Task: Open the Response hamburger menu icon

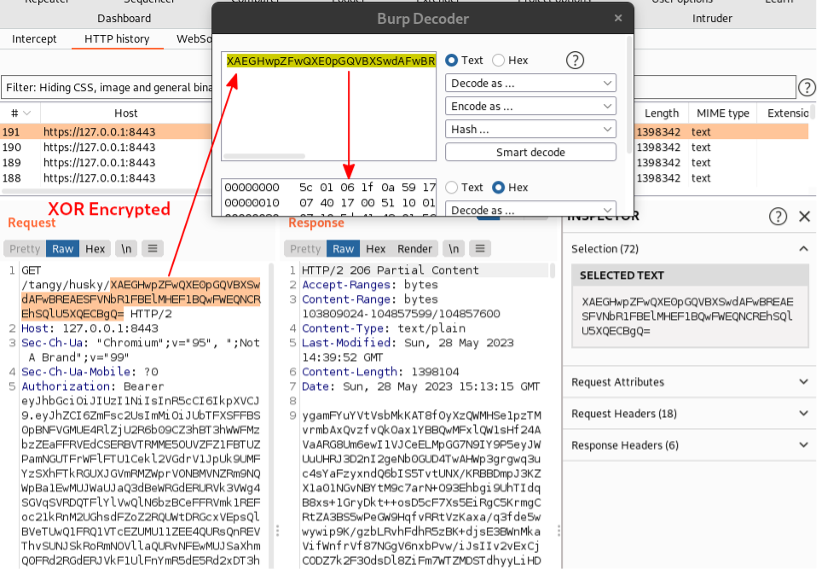Action: point(481,248)
